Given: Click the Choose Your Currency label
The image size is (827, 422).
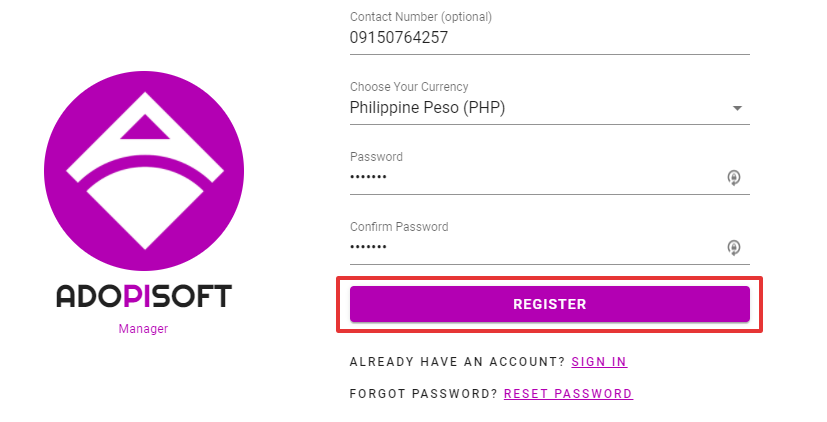Looking at the screenshot, I should [x=409, y=87].
